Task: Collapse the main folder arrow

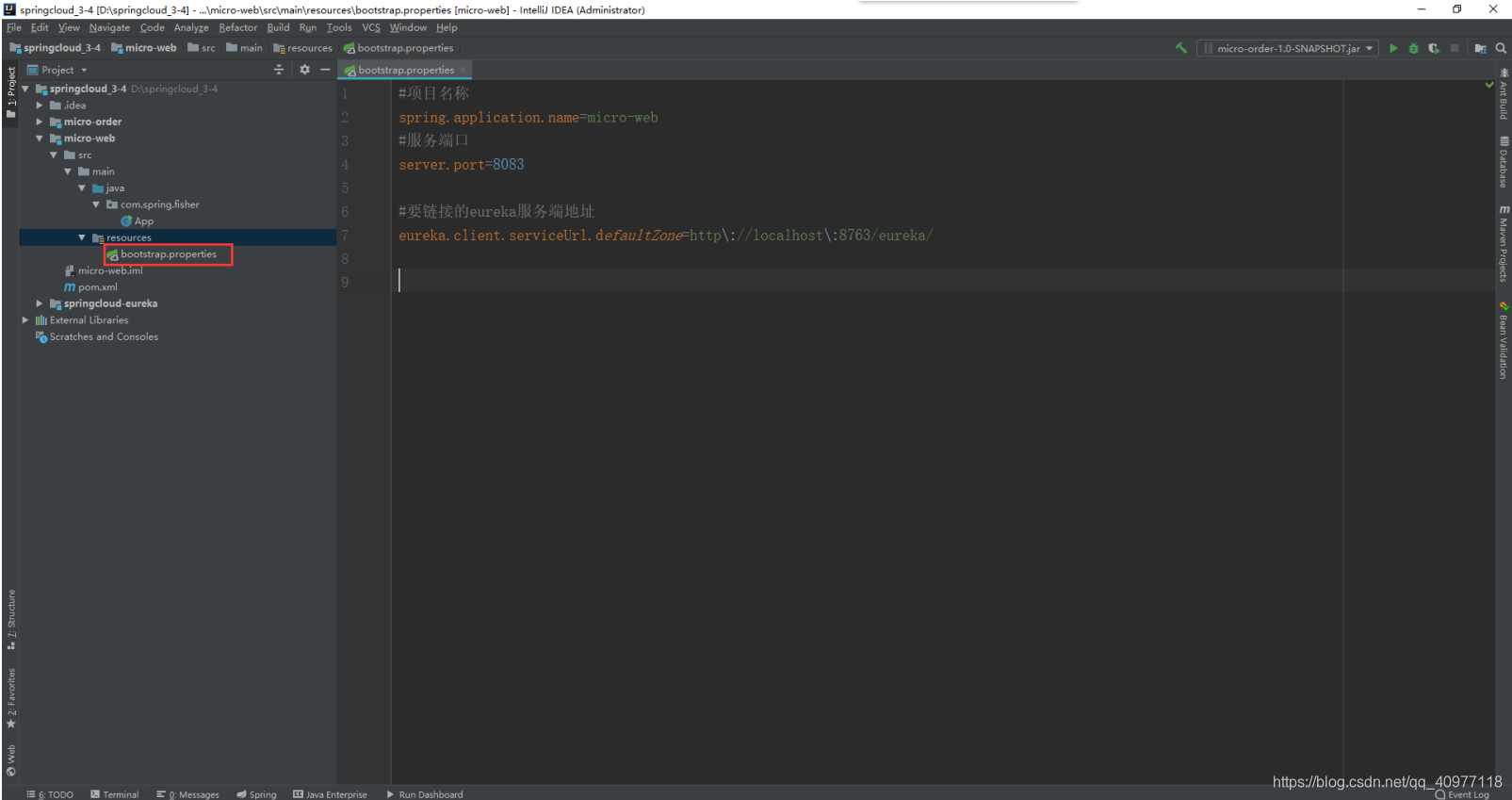Action: click(x=68, y=171)
